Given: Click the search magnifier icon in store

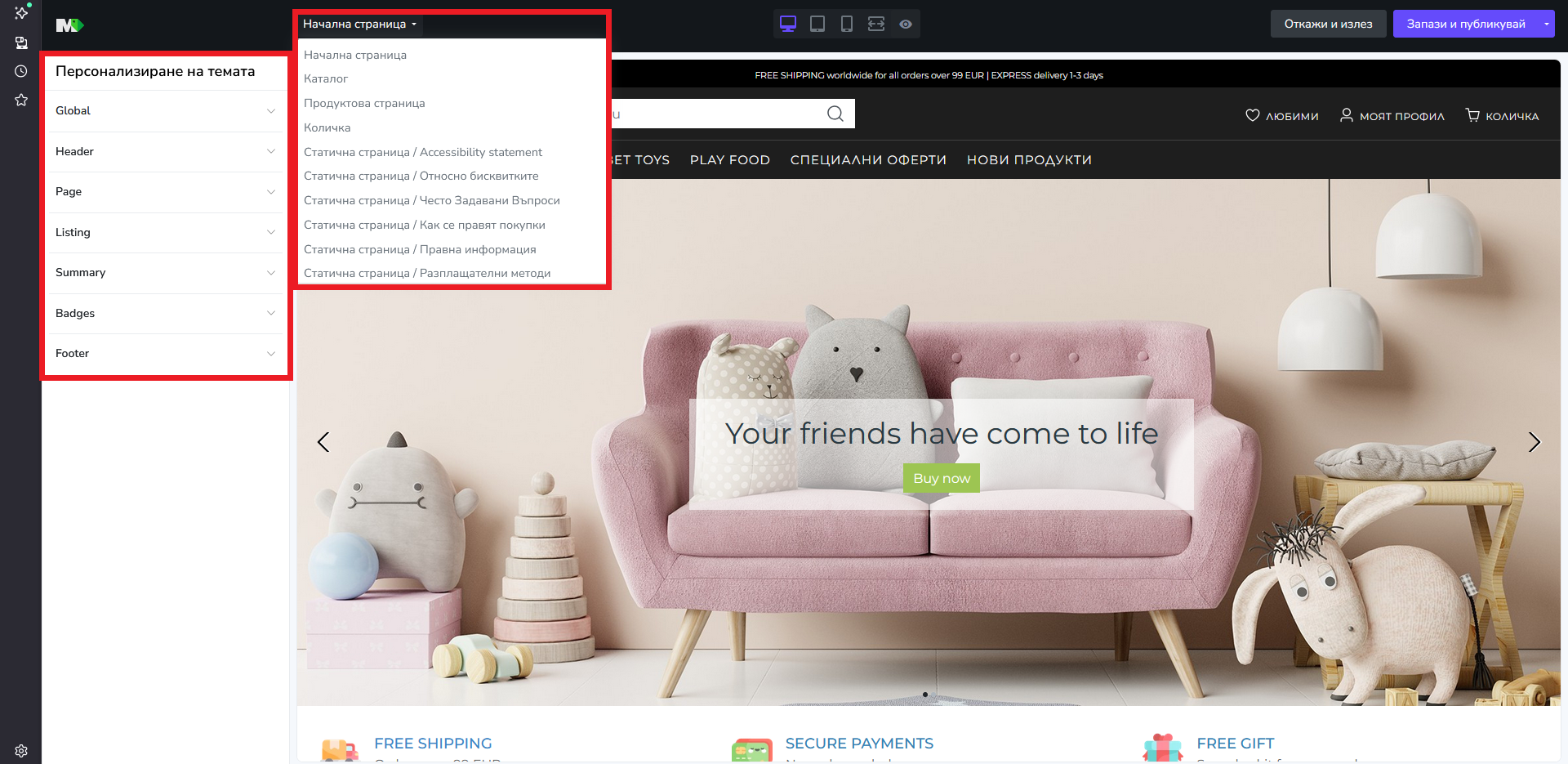Looking at the screenshot, I should coord(835,114).
